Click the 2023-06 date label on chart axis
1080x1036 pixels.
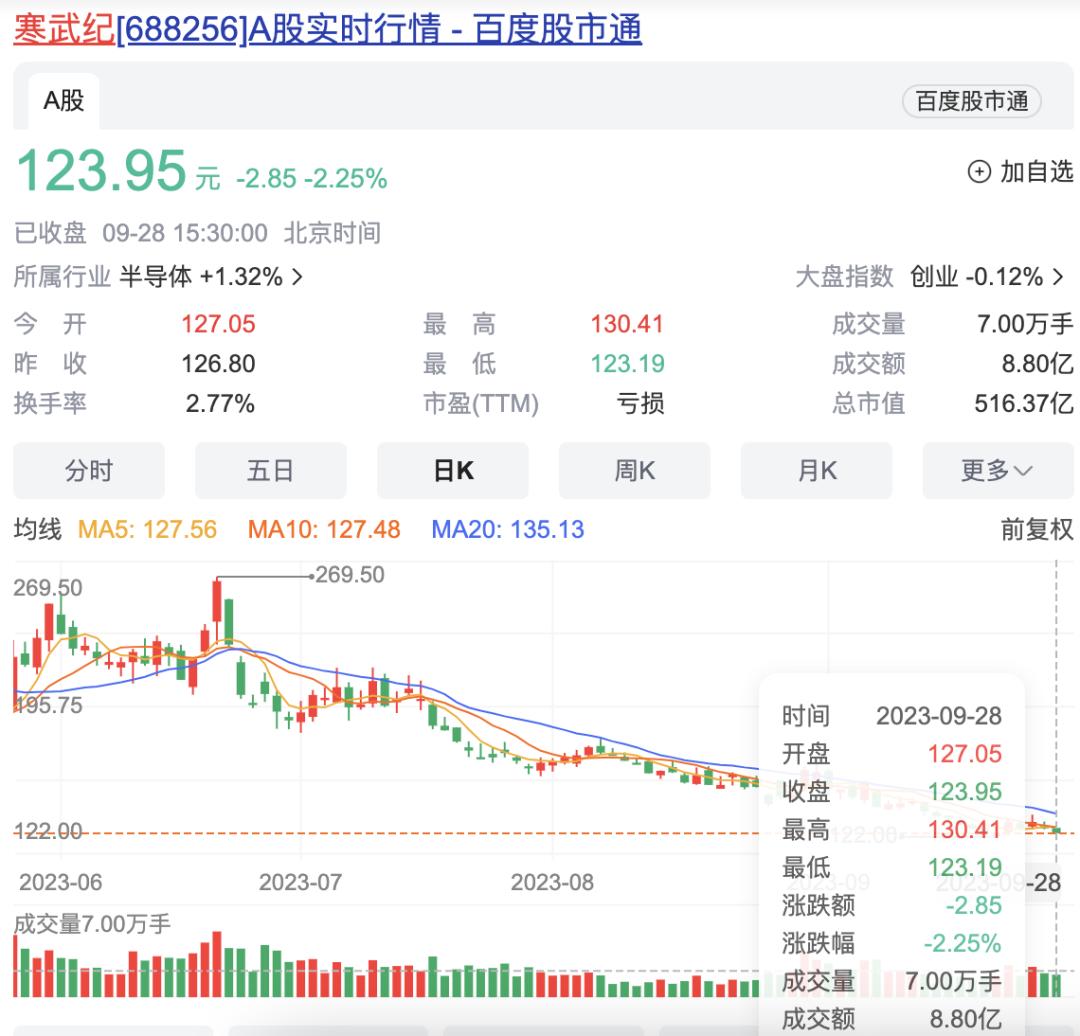pyautogui.click(x=61, y=882)
